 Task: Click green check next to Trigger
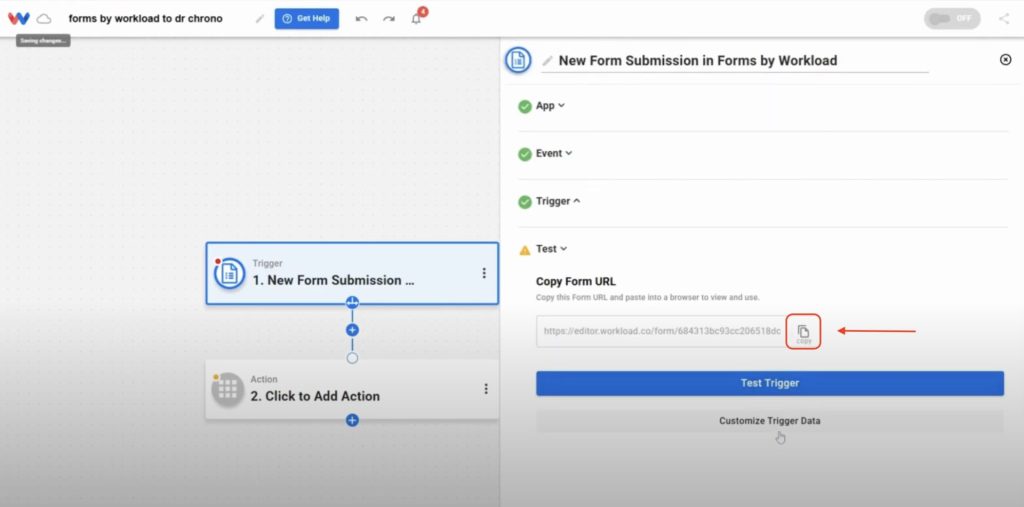tap(525, 202)
